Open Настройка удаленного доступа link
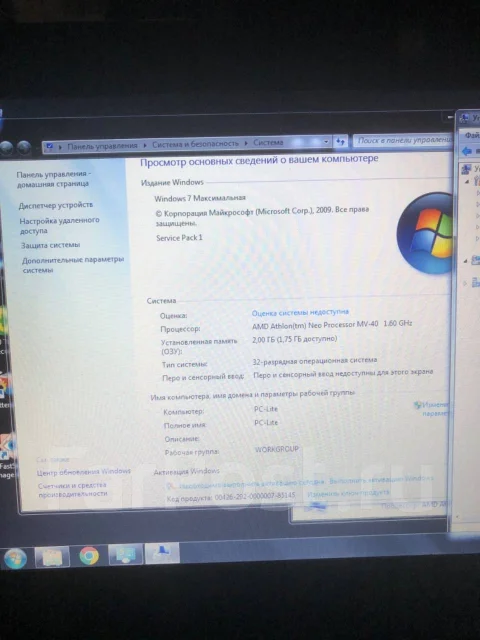Image resolution: width=480 pixels, height=640 pixels. (60, 225)
